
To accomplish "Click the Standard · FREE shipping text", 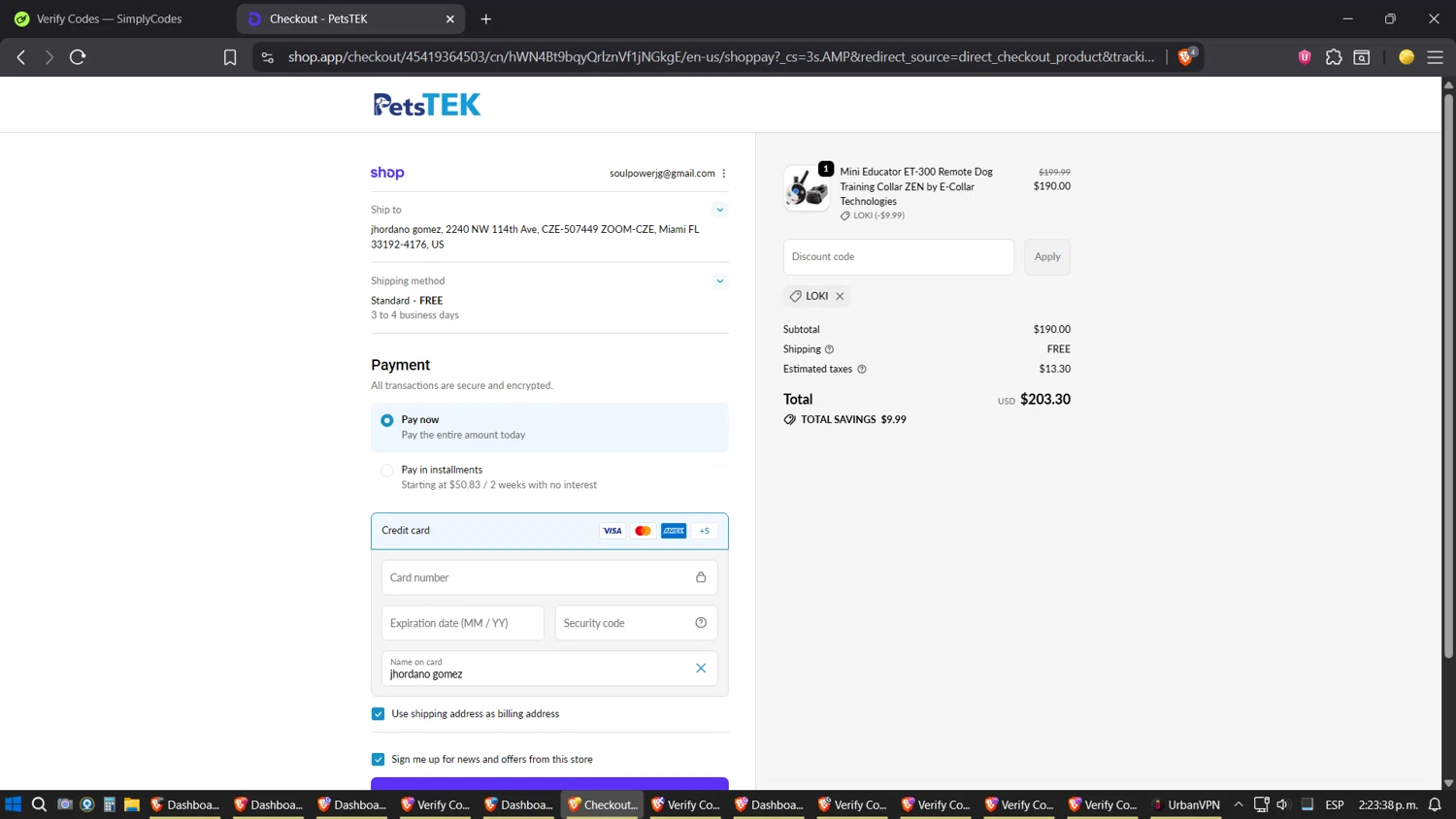I will pos(407,301).
